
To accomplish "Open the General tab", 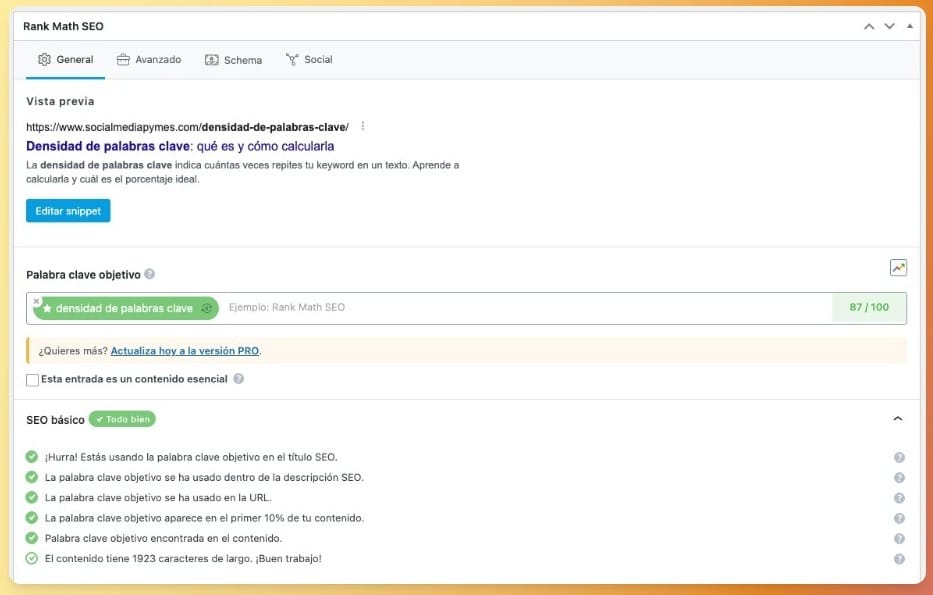I will (x=65, y=60).
